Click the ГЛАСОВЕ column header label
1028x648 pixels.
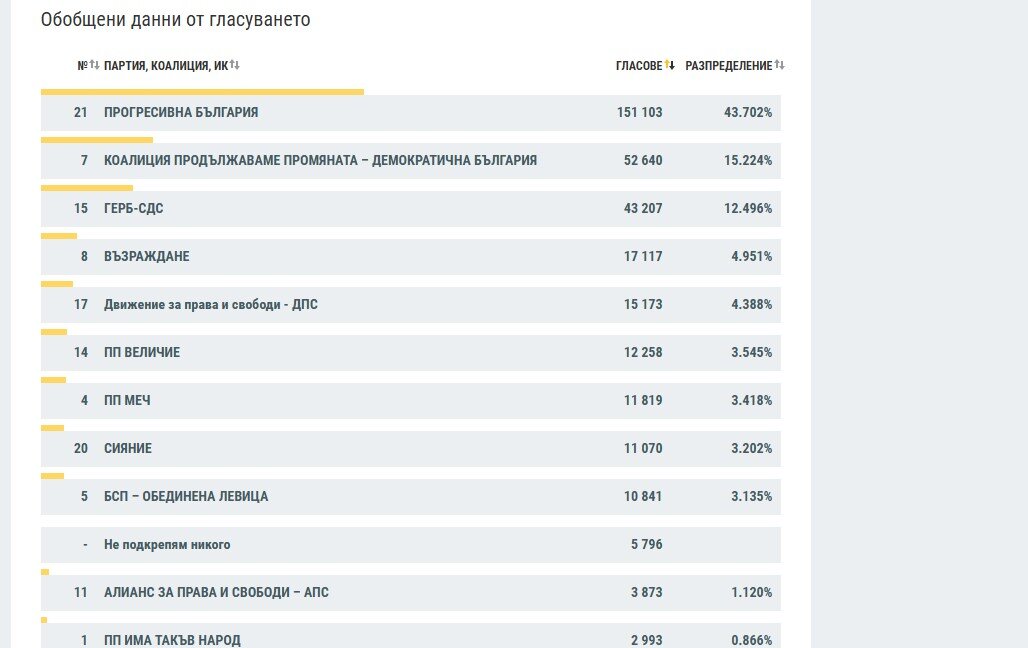coord(639,66)
